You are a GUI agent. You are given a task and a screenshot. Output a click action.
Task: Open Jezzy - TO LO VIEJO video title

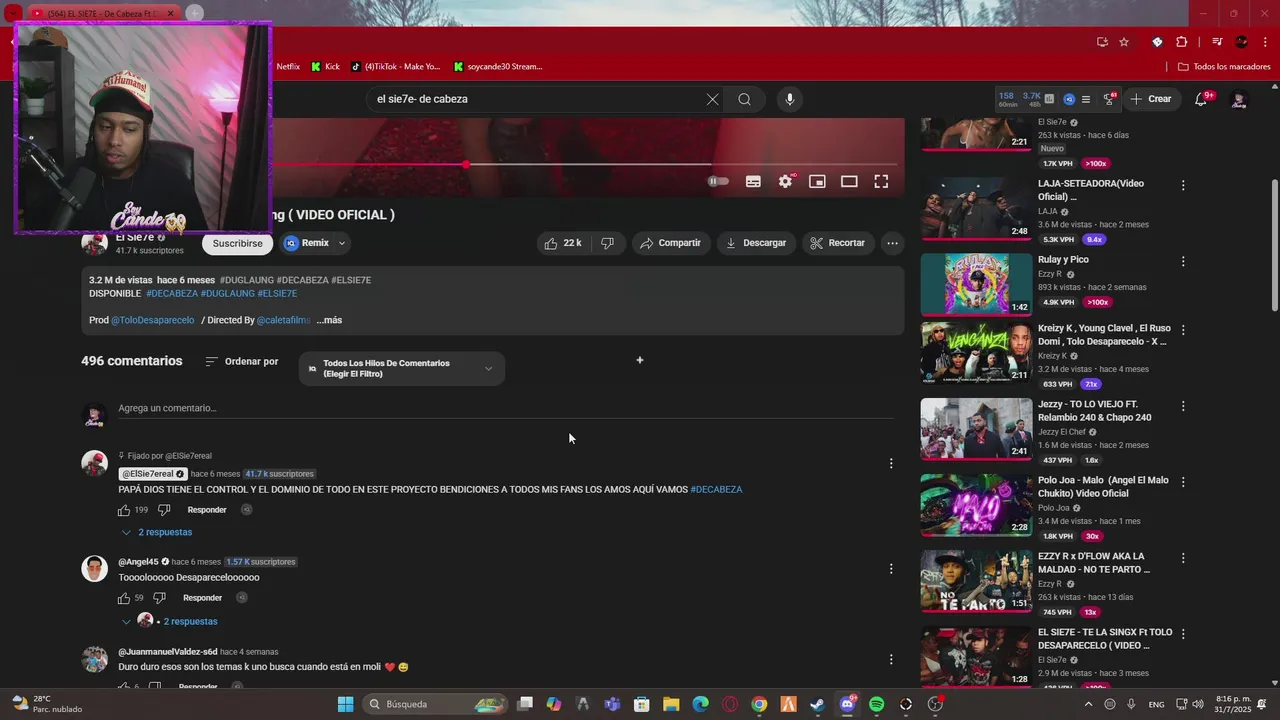point(1095,411)
